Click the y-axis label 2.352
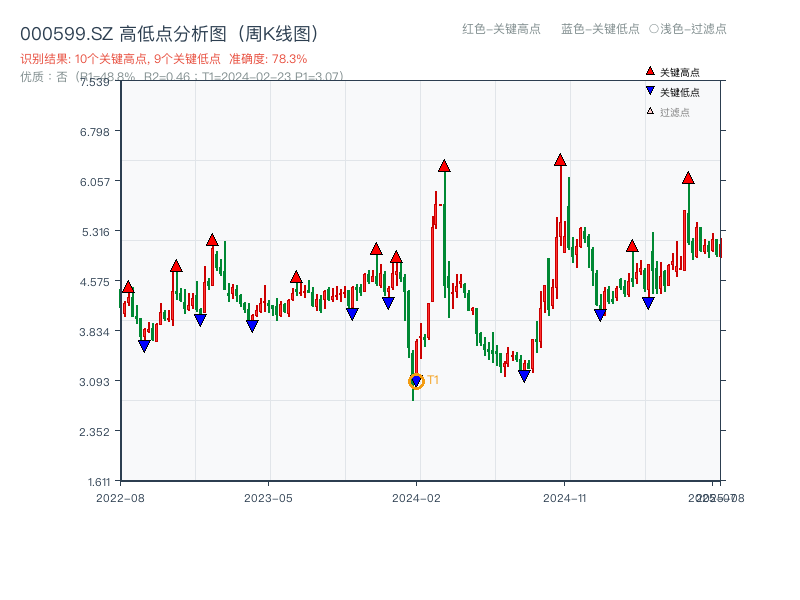This screenshot has width=800, height=600. (94, 432)
